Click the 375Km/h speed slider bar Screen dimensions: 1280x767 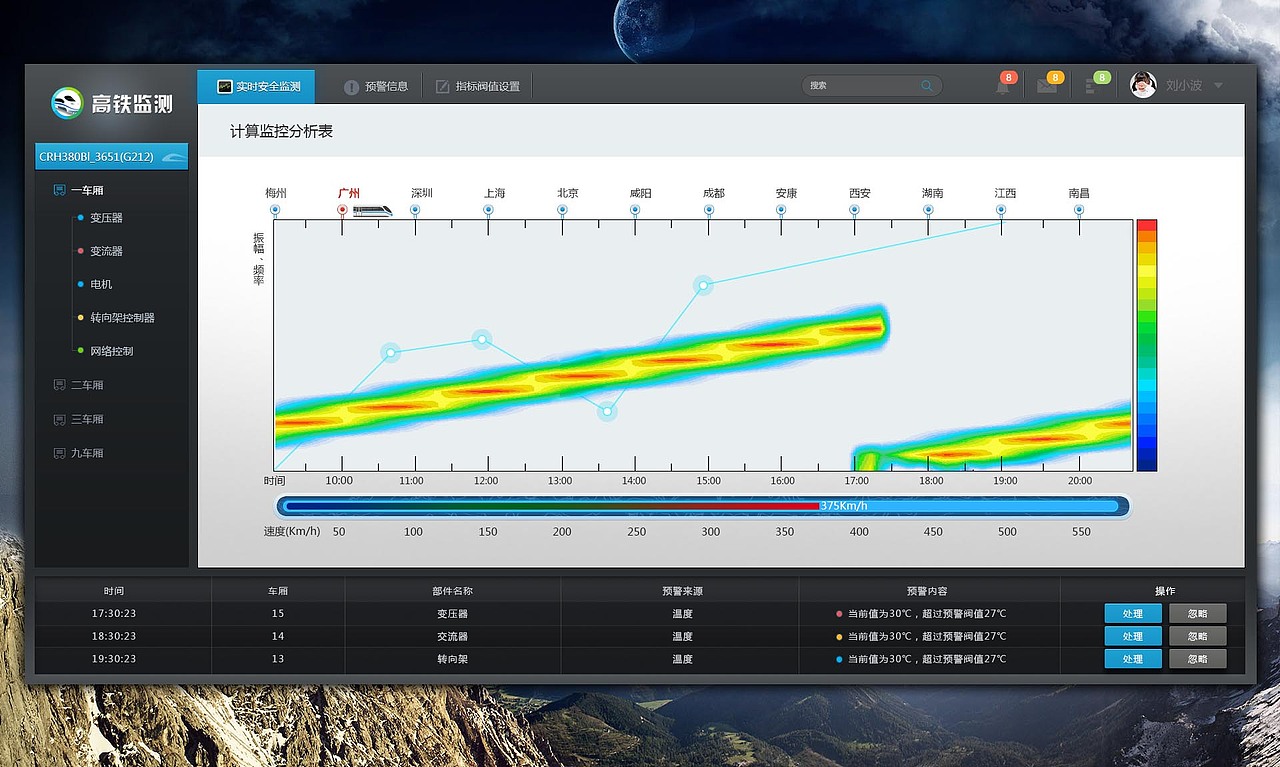(x=703, y=506)
